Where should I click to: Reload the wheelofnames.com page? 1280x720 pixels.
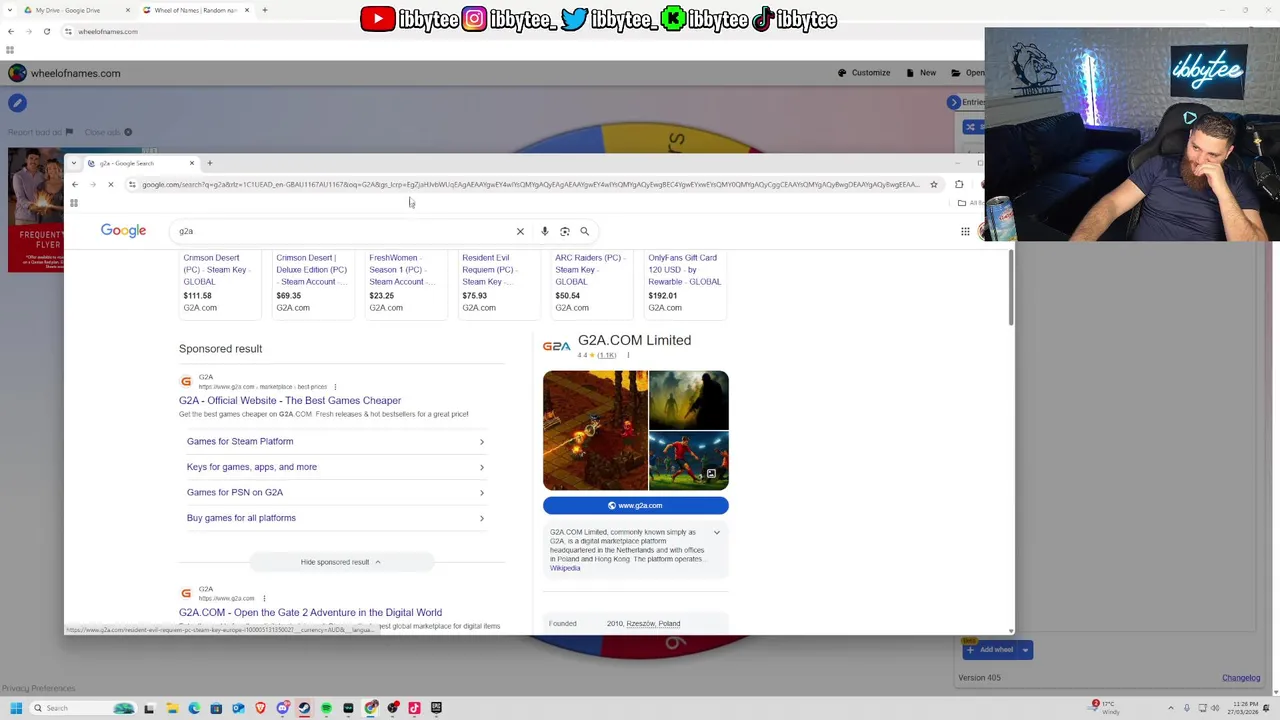tap(47, 31)
